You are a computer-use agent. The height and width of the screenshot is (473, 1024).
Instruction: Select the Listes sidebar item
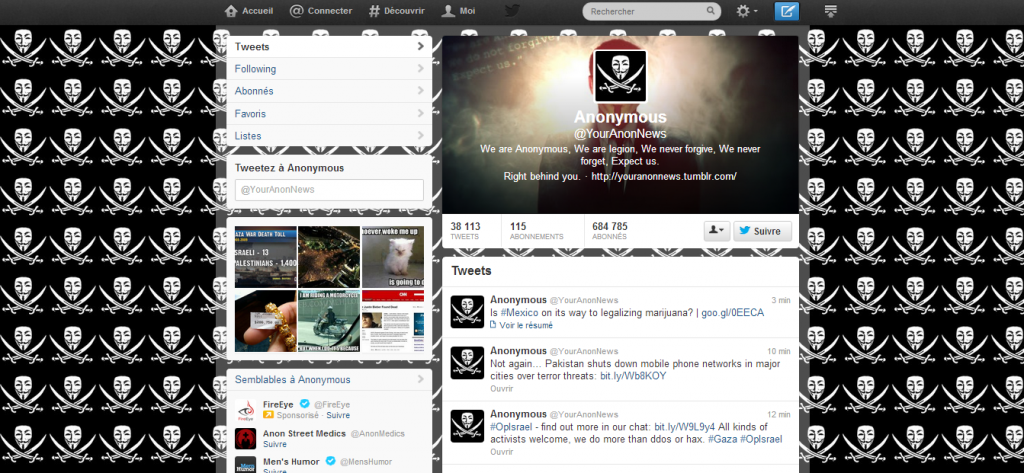(329, 136)
